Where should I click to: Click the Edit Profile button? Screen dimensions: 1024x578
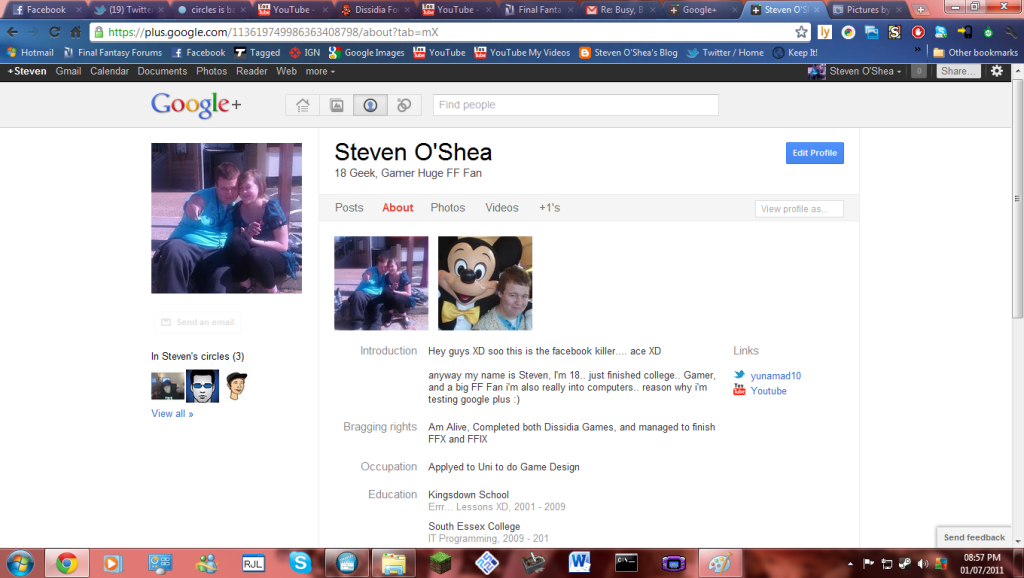point(814,152)
